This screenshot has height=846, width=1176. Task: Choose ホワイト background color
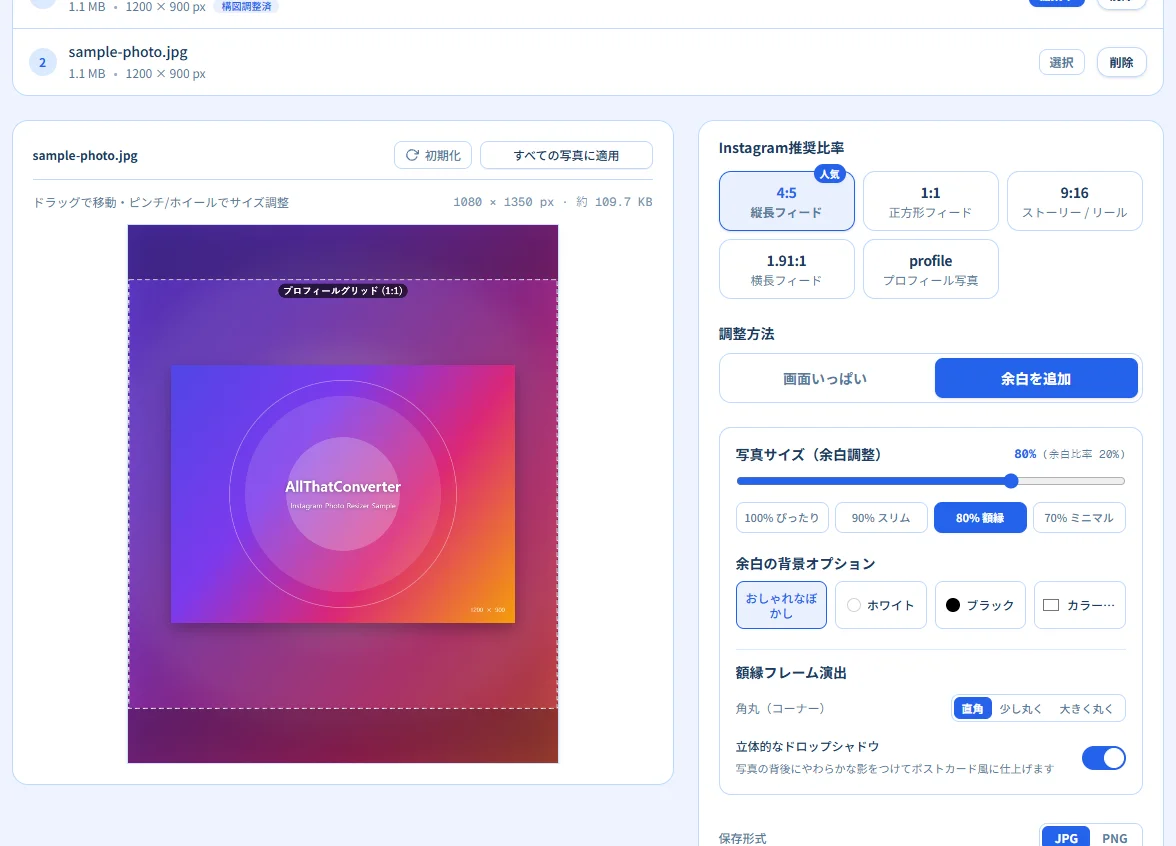coord(881,604)
